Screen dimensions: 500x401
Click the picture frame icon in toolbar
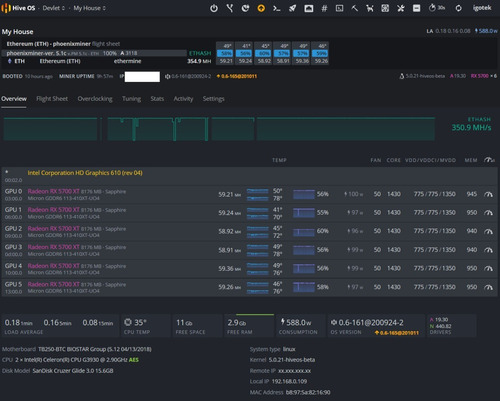click(309, 8)
